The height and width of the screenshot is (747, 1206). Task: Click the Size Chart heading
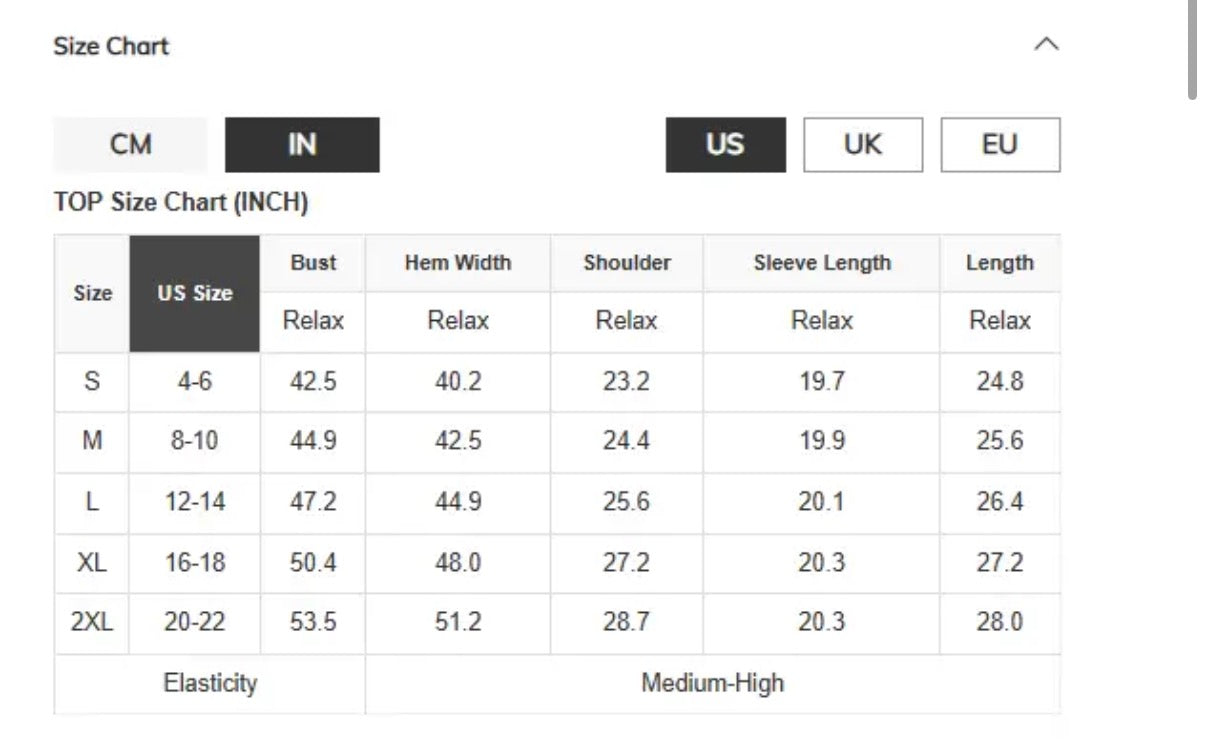111,46
